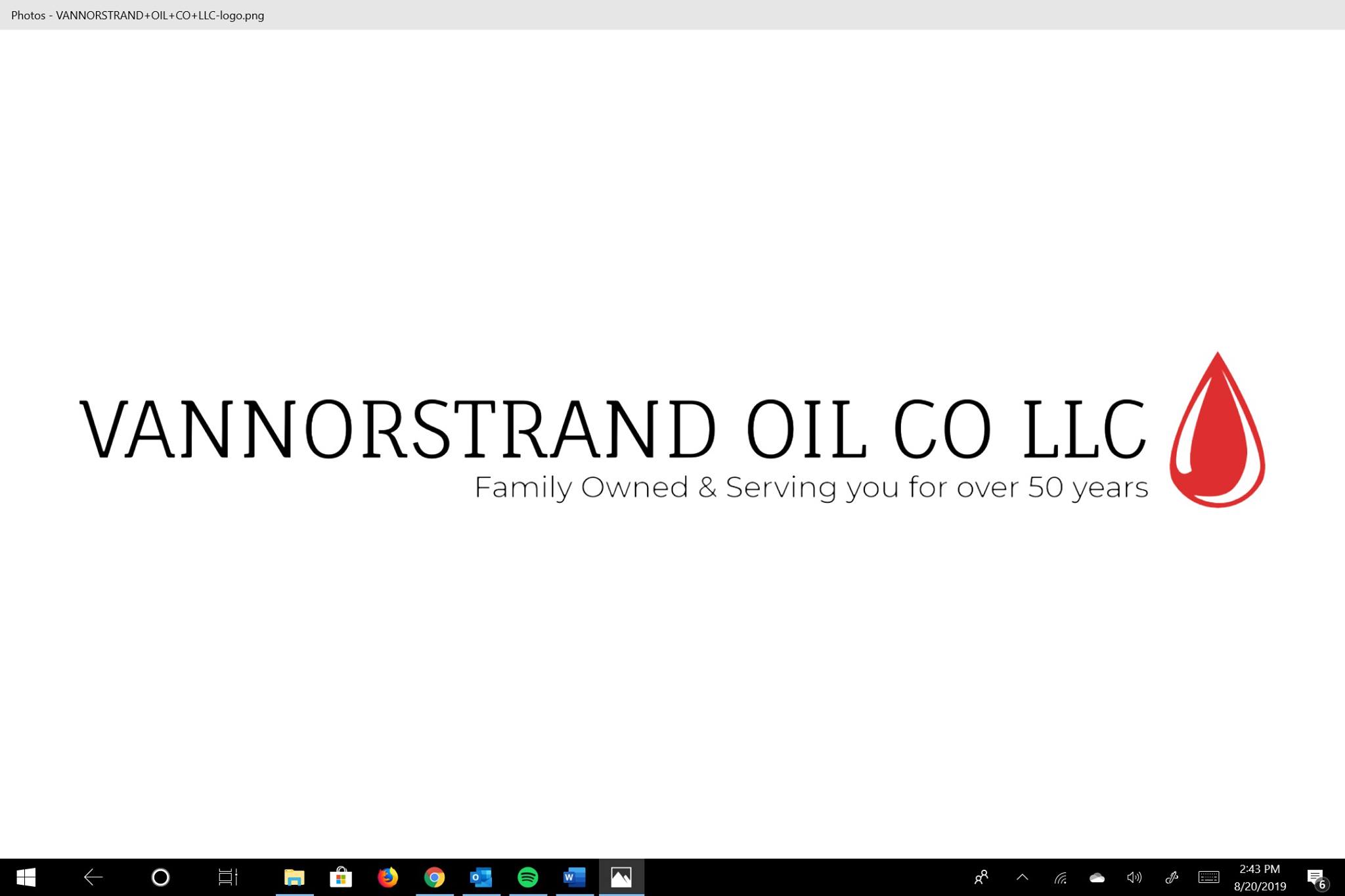Click the Family Owned tagline text
The height and width of the screenshot is (896, 1345).
pos(811,488)
